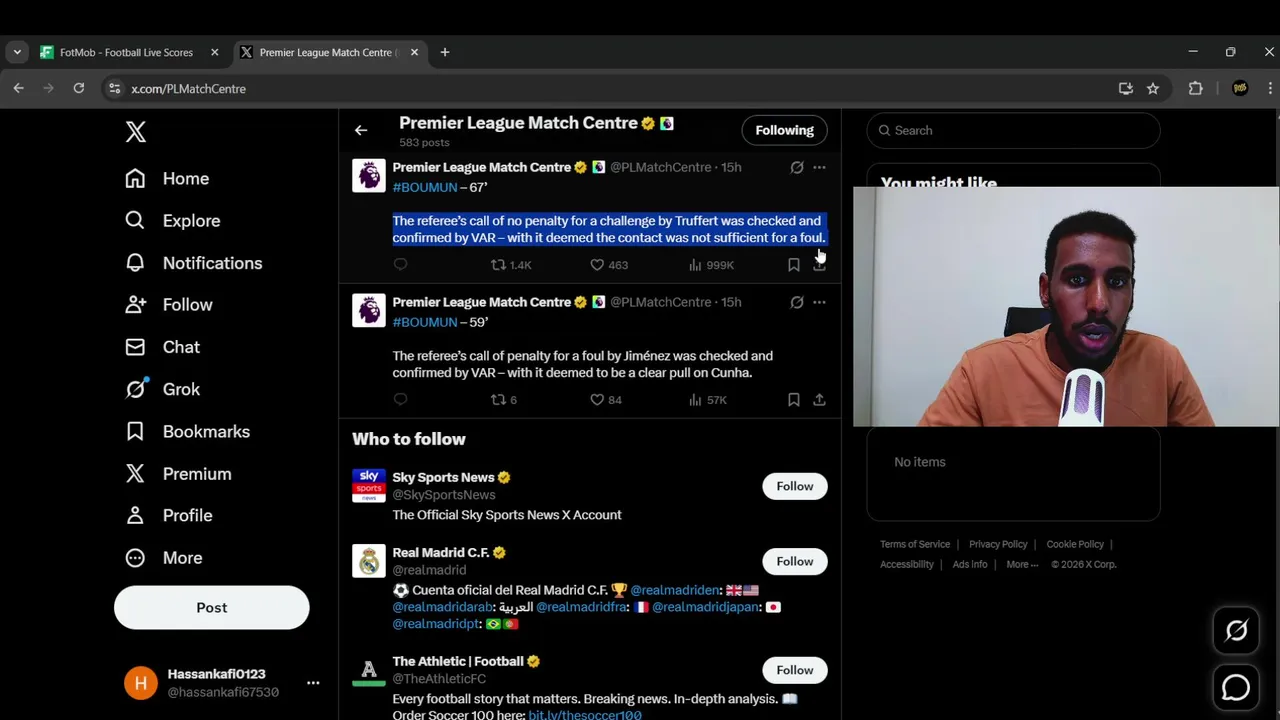The image size is (1280, 720).
Task: Follow Sky Sports News
Action: click(x=795, y=486)
